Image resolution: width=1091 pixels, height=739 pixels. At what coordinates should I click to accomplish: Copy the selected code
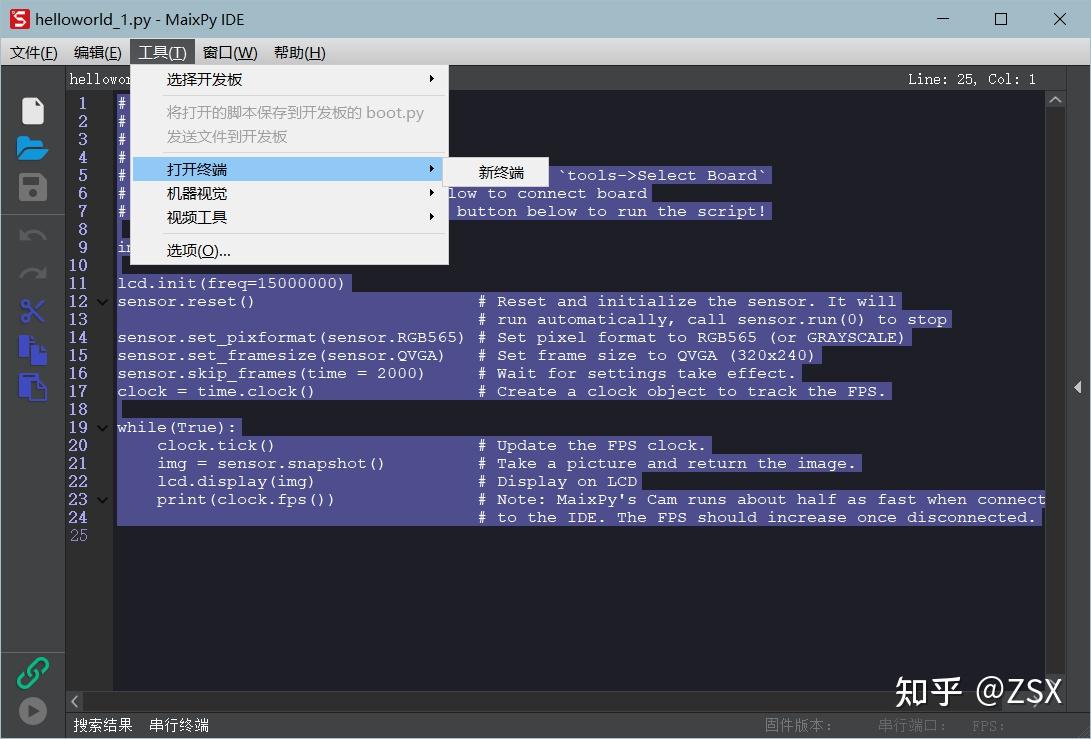click(x=33, y=350)
